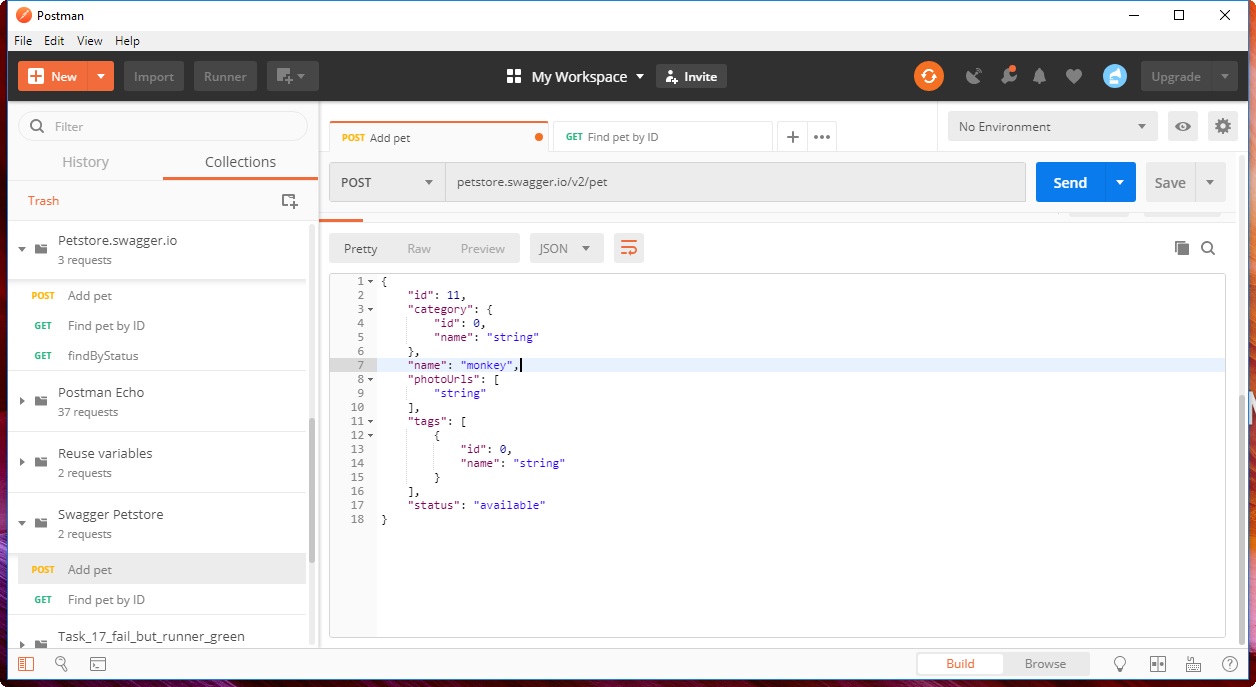1256x687 pixels.
Task: Open Edit menu
Action: [x=54, y=41]
